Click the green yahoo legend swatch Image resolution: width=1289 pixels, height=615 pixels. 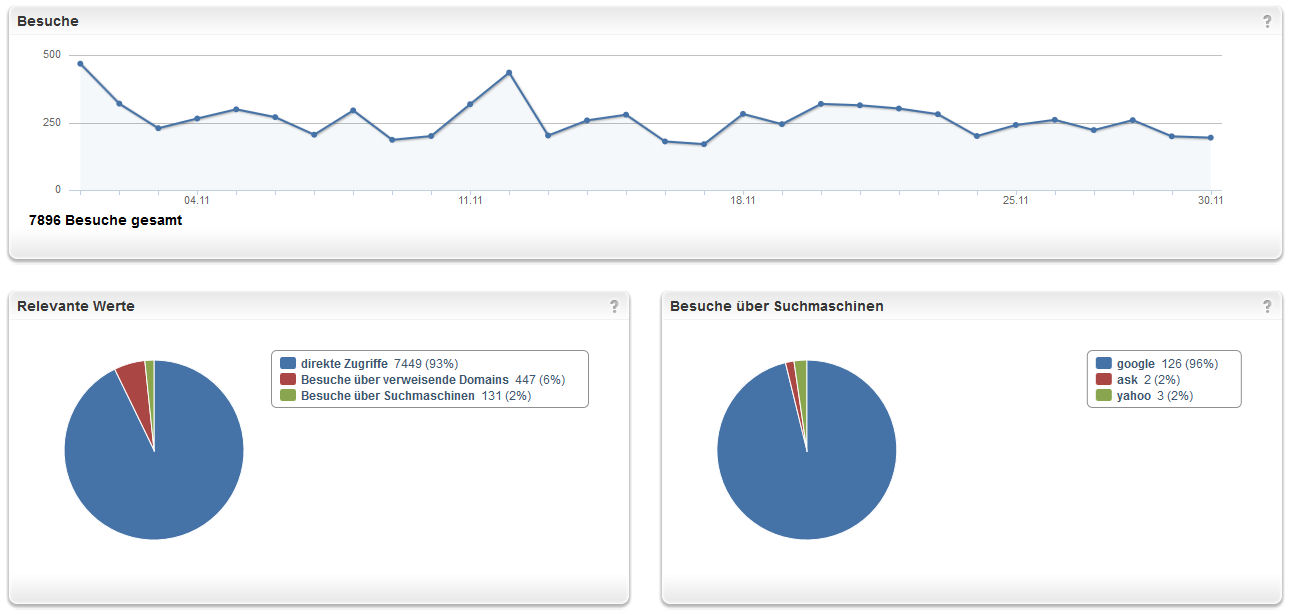pos(1104,396)
